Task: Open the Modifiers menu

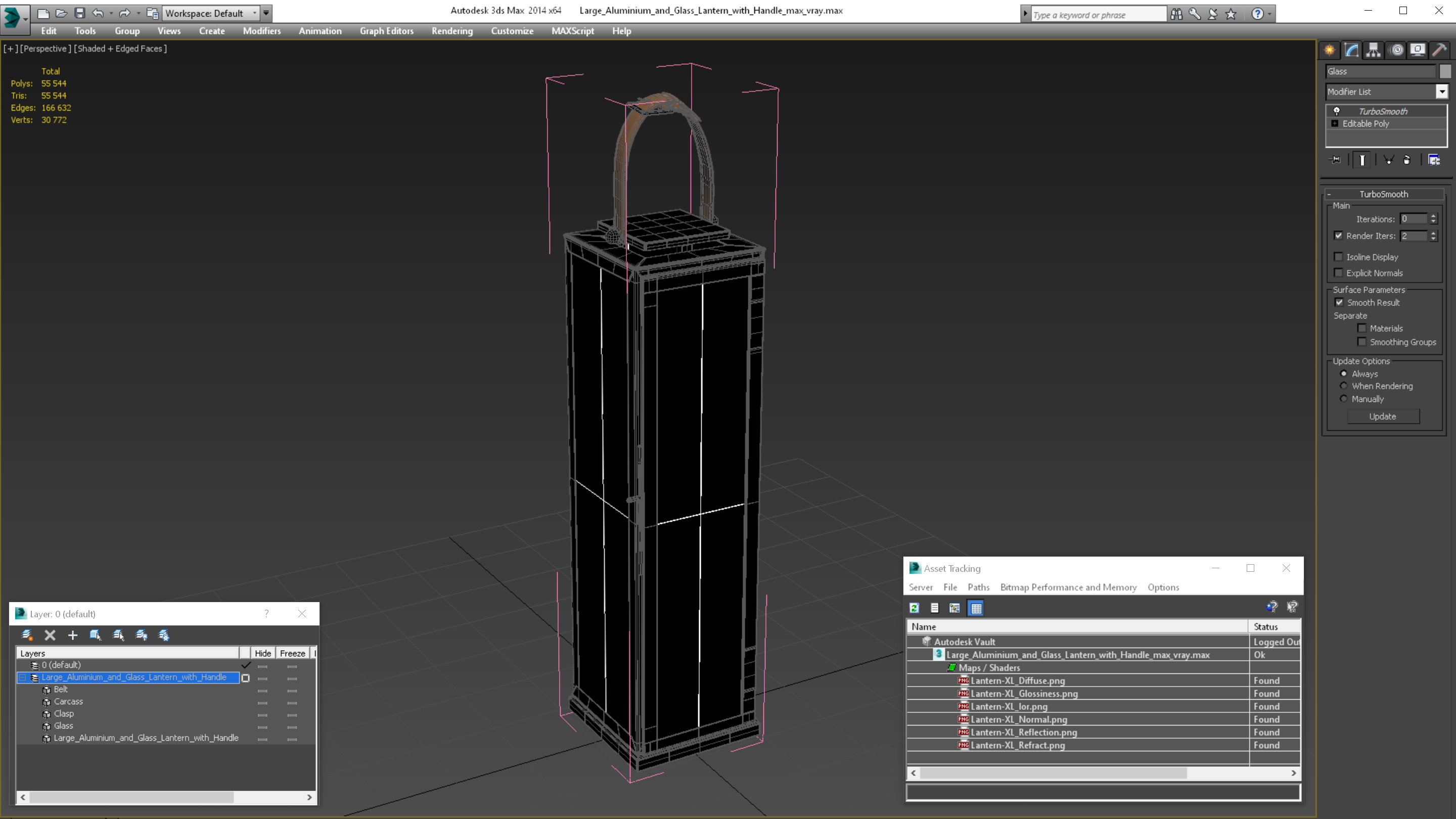Action: (x=262, y=31)
